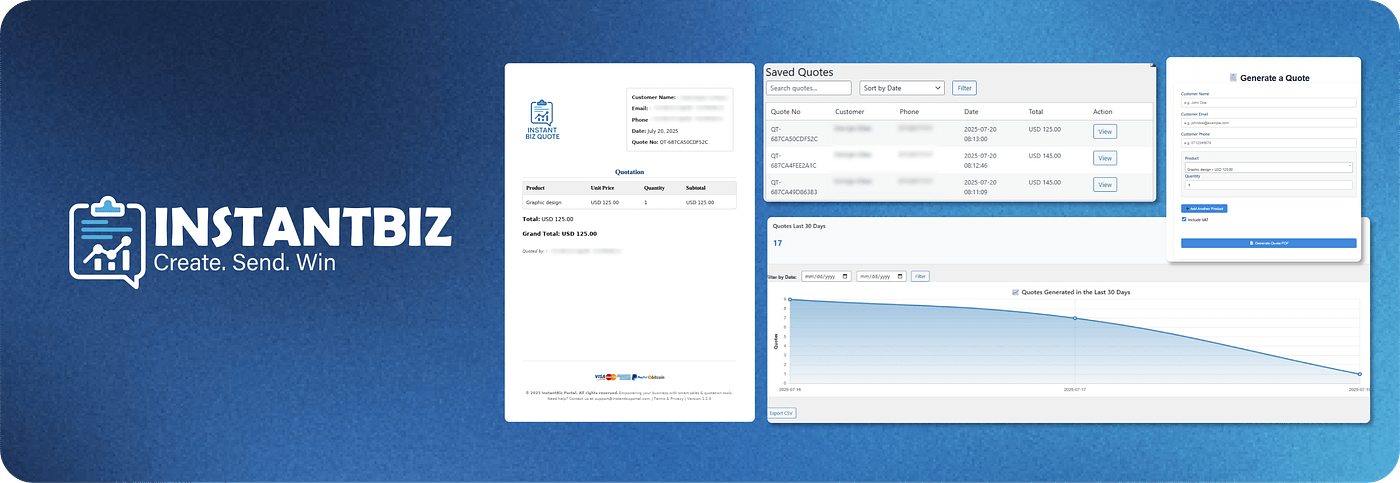Toggle the Include VAT checkbox
The height and width of the screenshot is (483, 1400).
tap(1184, 219)
